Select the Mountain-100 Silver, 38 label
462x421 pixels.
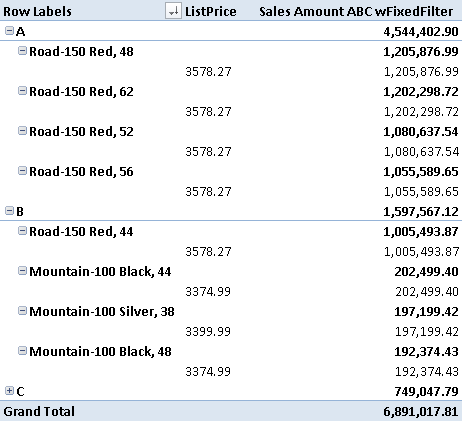point(102,312)
